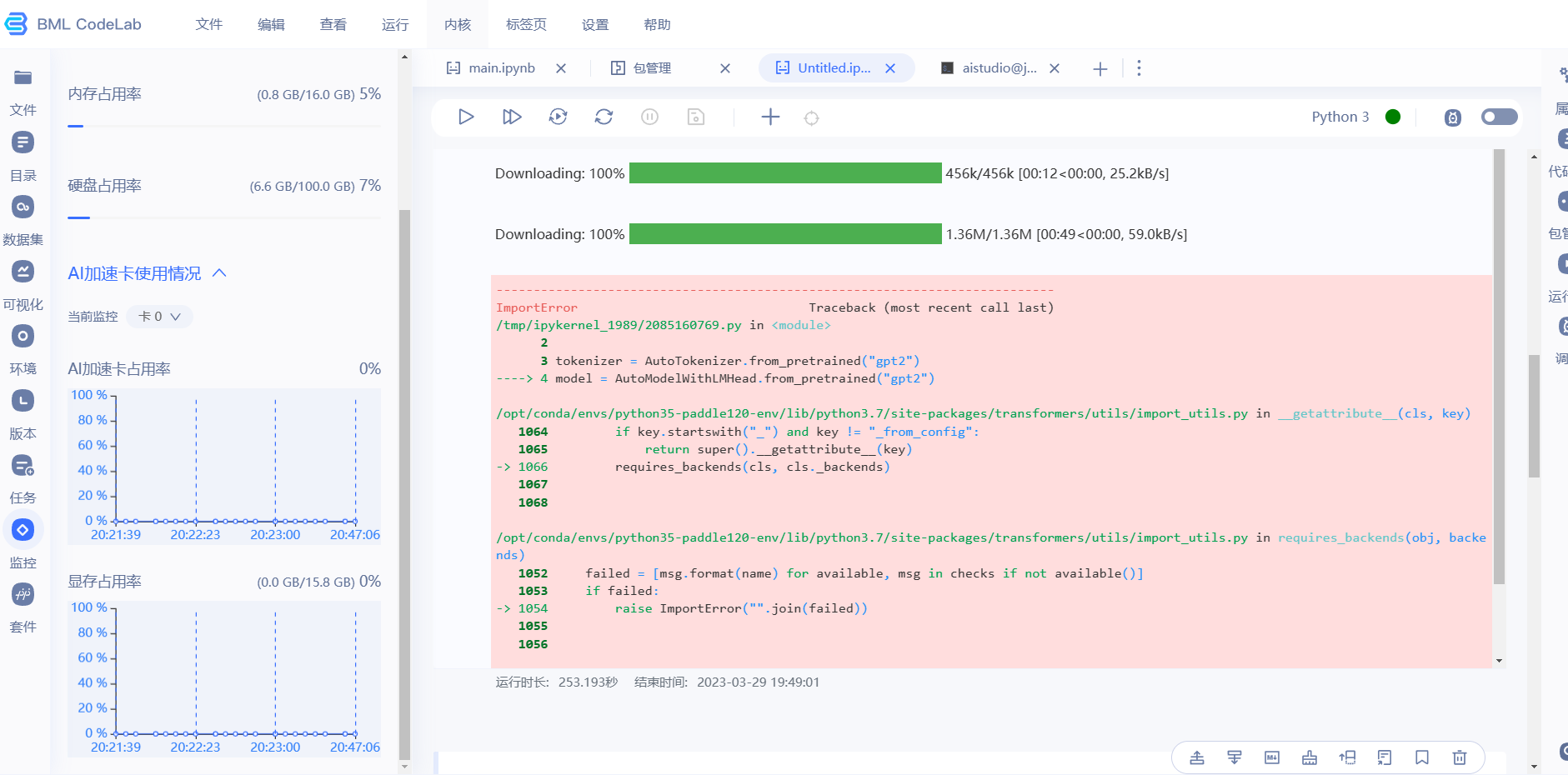Collapse the AI加速卡使用情况 section
The image size is (1568, 775).
pyautogui.click(x=219, y=273)
